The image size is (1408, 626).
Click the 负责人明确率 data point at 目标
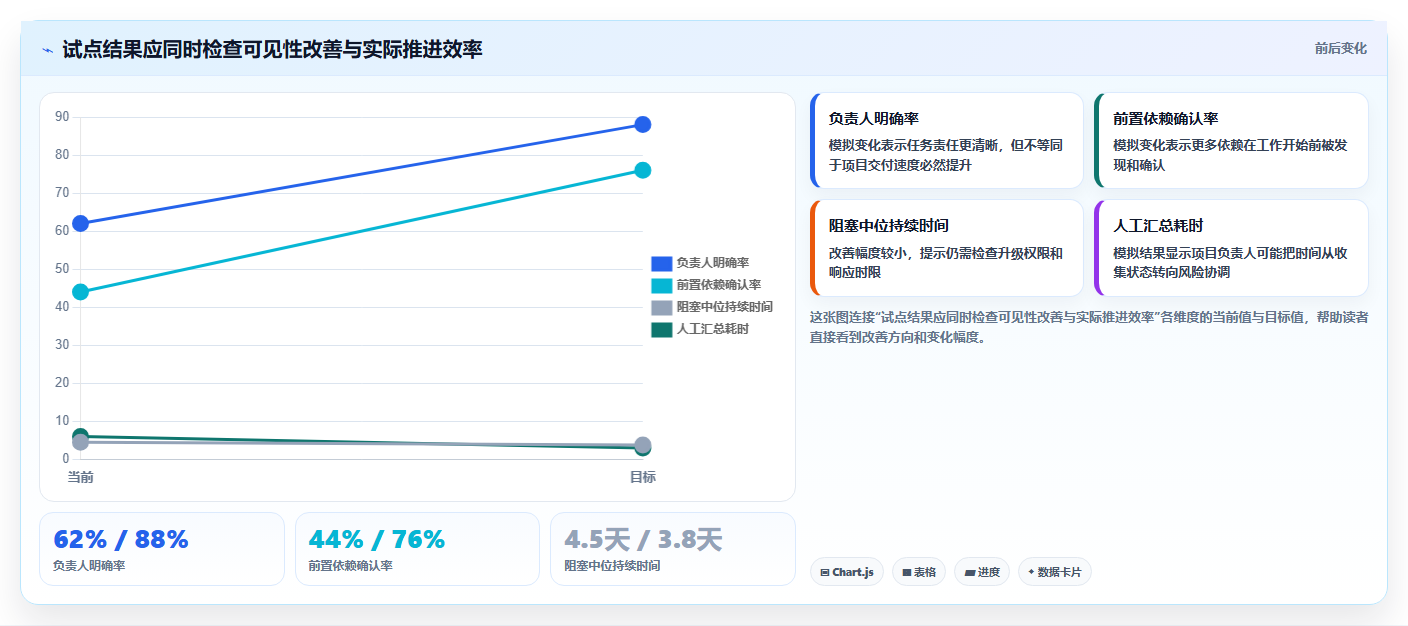point(643,124)
